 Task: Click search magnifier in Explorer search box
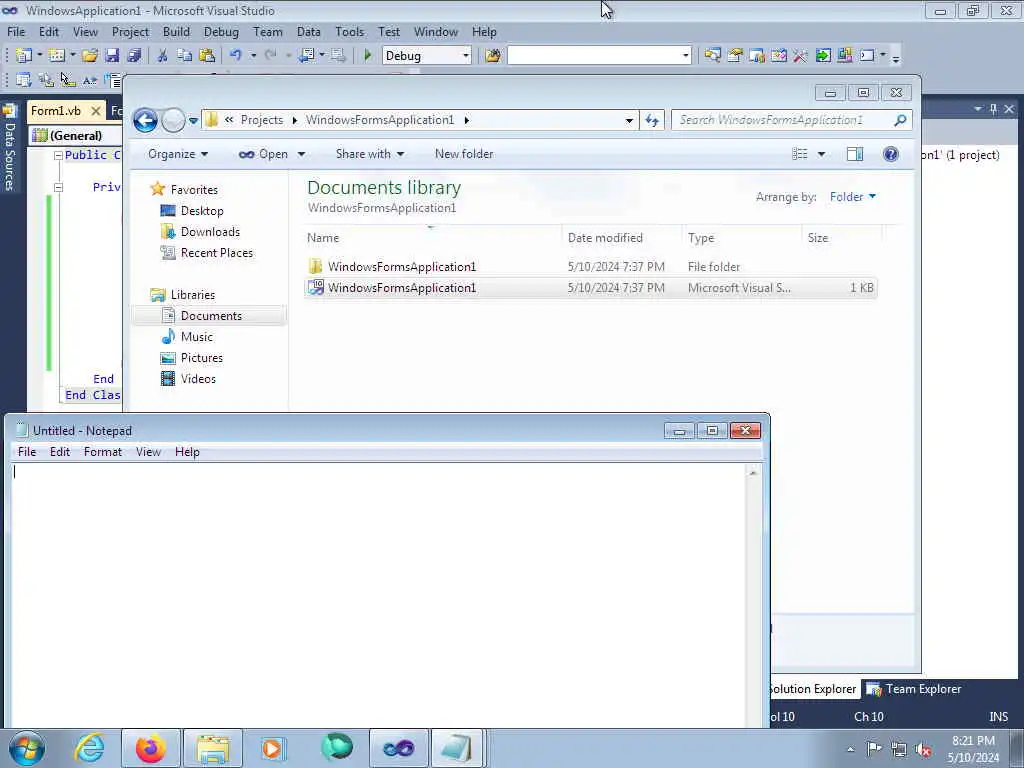pyautogui.click(x=900, y=120)
